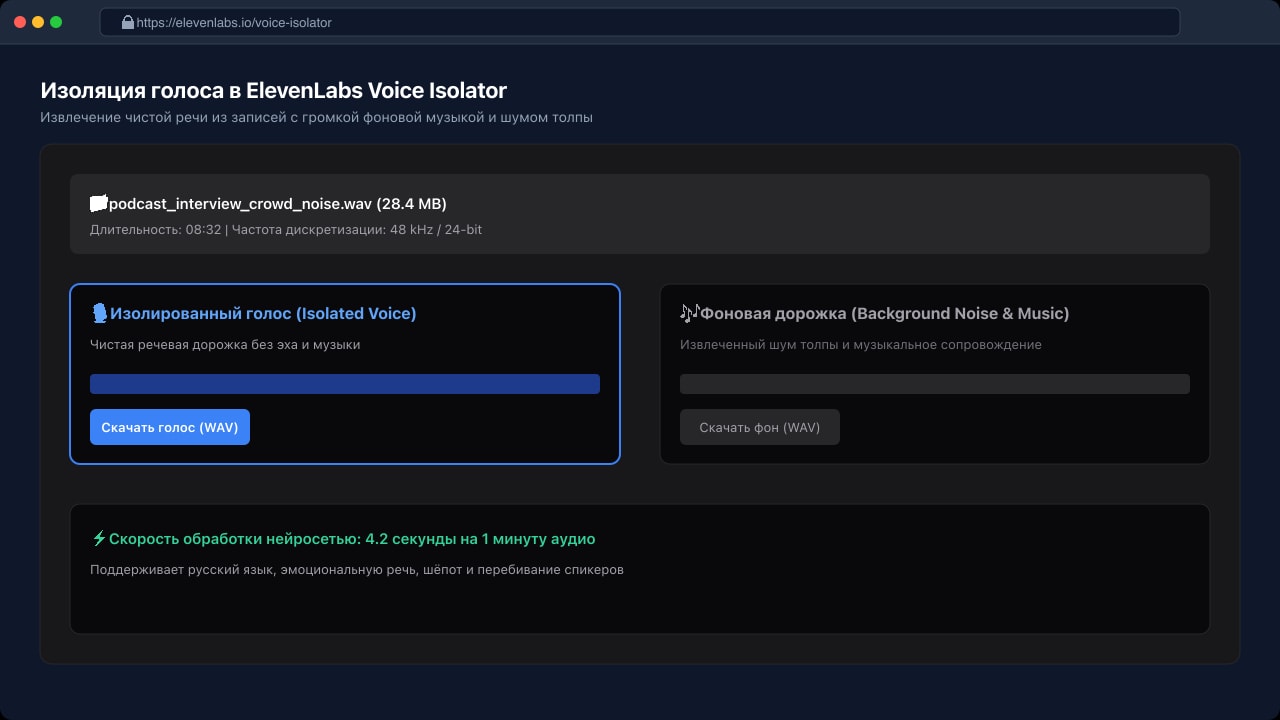Click the file name podcast_interview_crowd_noise.wav (28.4 MB)
Viewport: 1280px width, 720px height.
click(278, 204)
